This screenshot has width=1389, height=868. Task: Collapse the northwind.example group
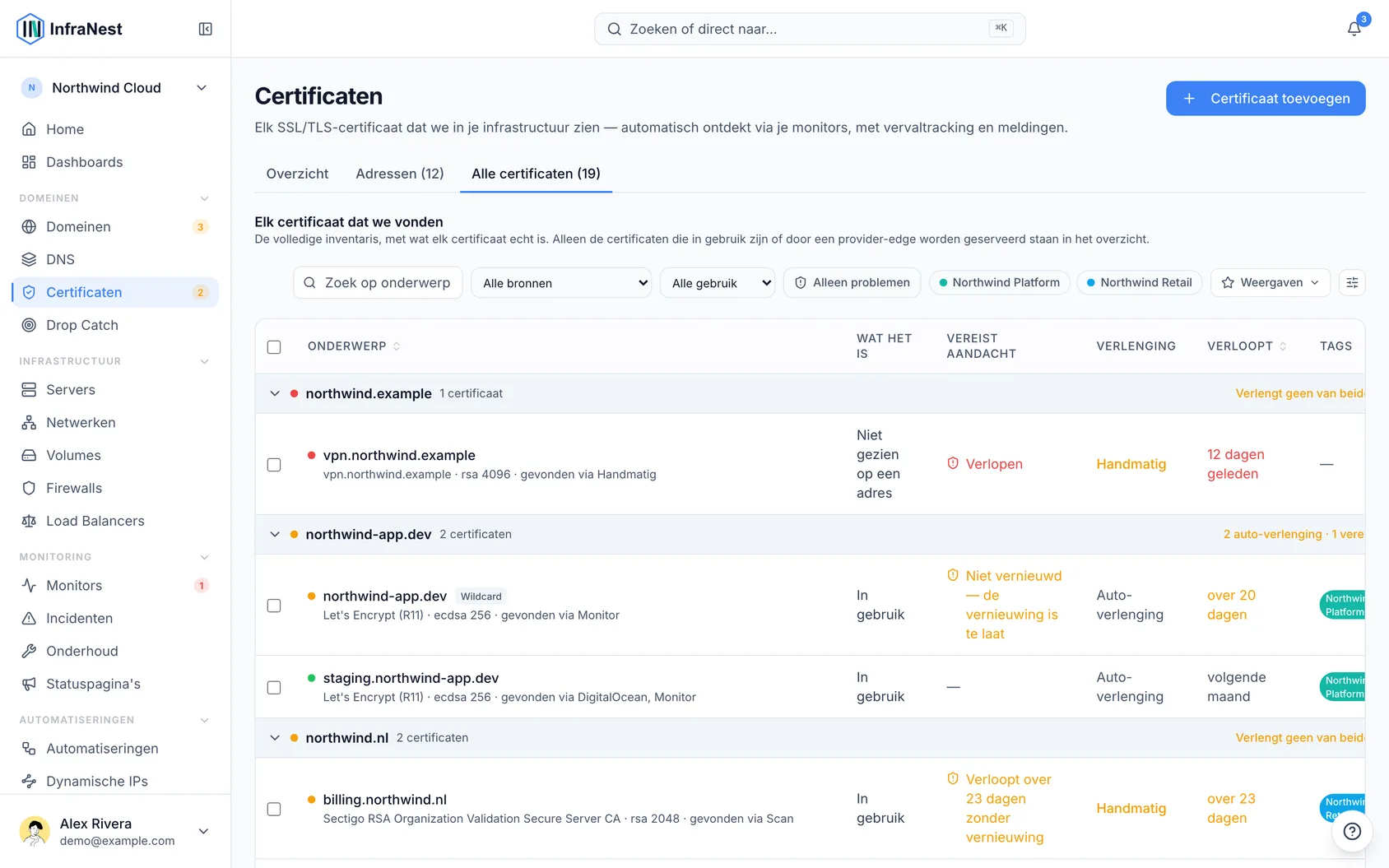(275, 393)
